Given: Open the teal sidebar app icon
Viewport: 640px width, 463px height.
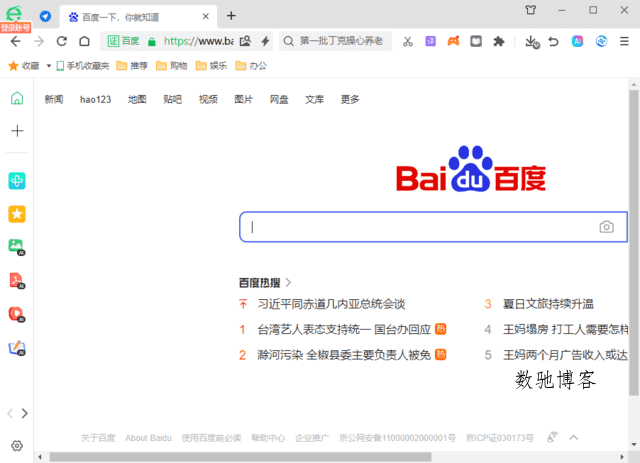Looking at the screenshot, I should 17,180.
